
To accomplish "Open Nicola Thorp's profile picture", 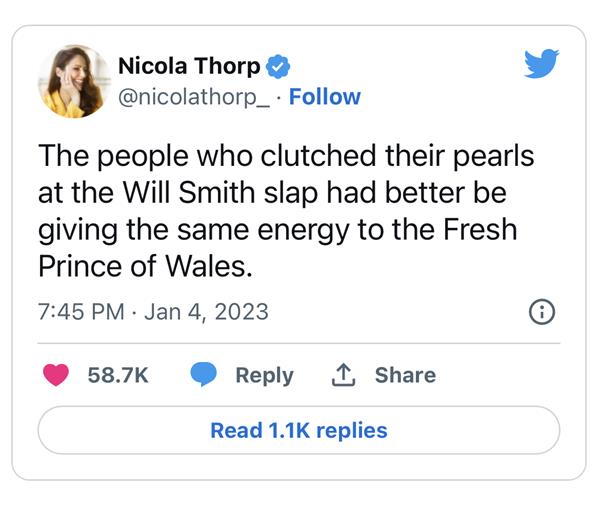I will (x=74, y=81).
